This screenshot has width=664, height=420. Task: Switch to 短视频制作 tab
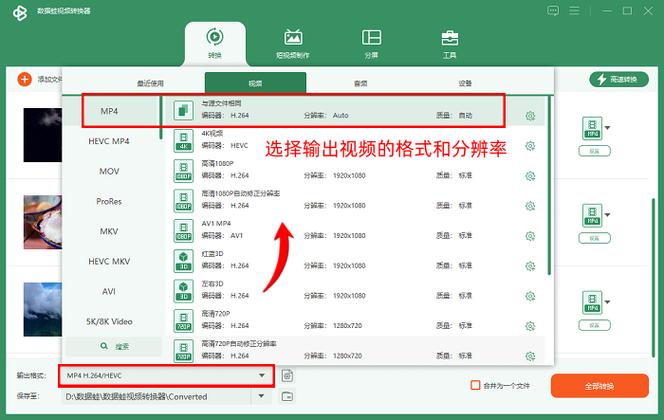[293, 44]
